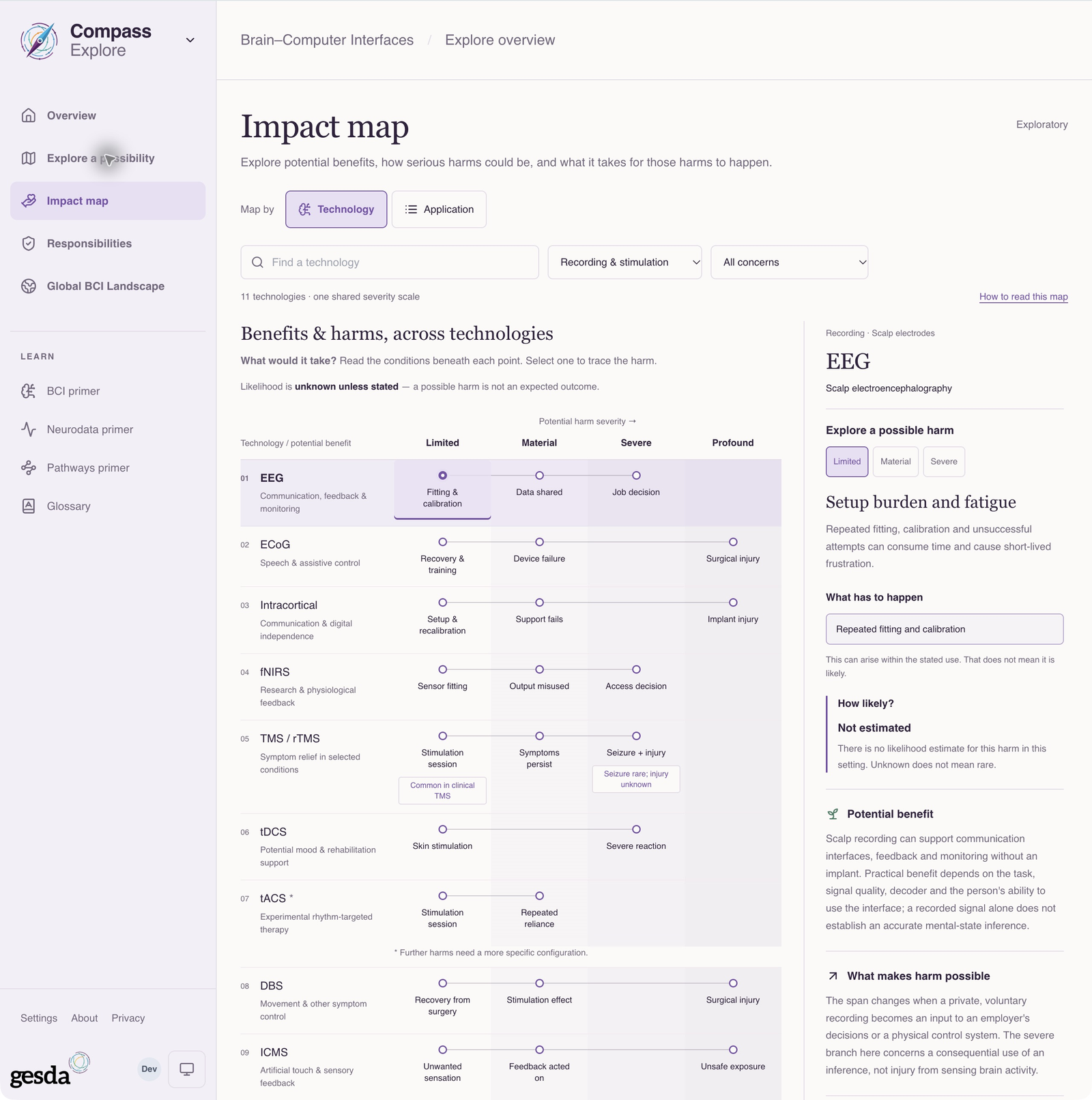
Task: Open the Glossary page
Action: (x=108, y=506)
